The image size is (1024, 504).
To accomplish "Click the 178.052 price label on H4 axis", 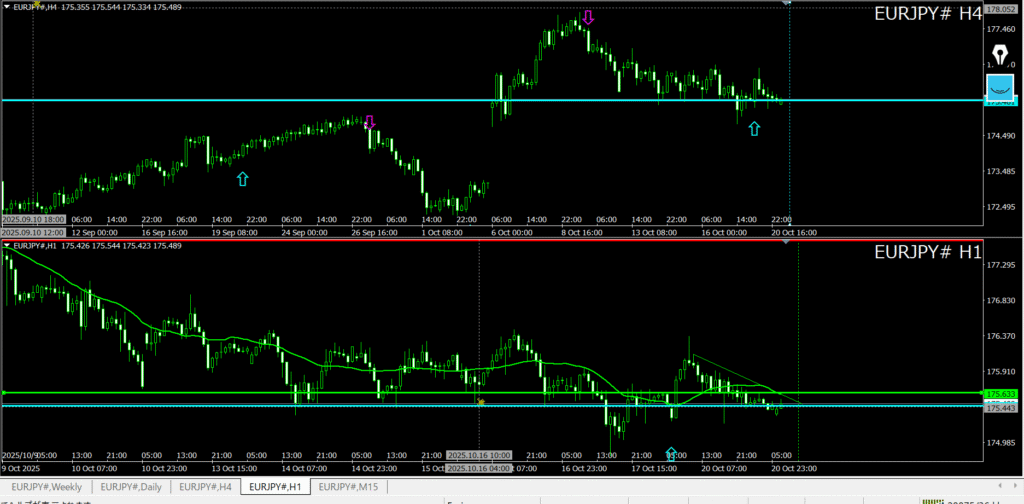I will point(1001,9).
